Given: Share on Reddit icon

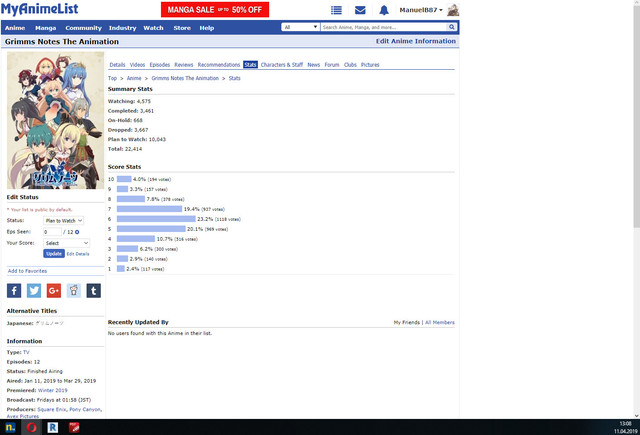Looking at the screenshot, I should pyautogui.click(x=74, y=291).
